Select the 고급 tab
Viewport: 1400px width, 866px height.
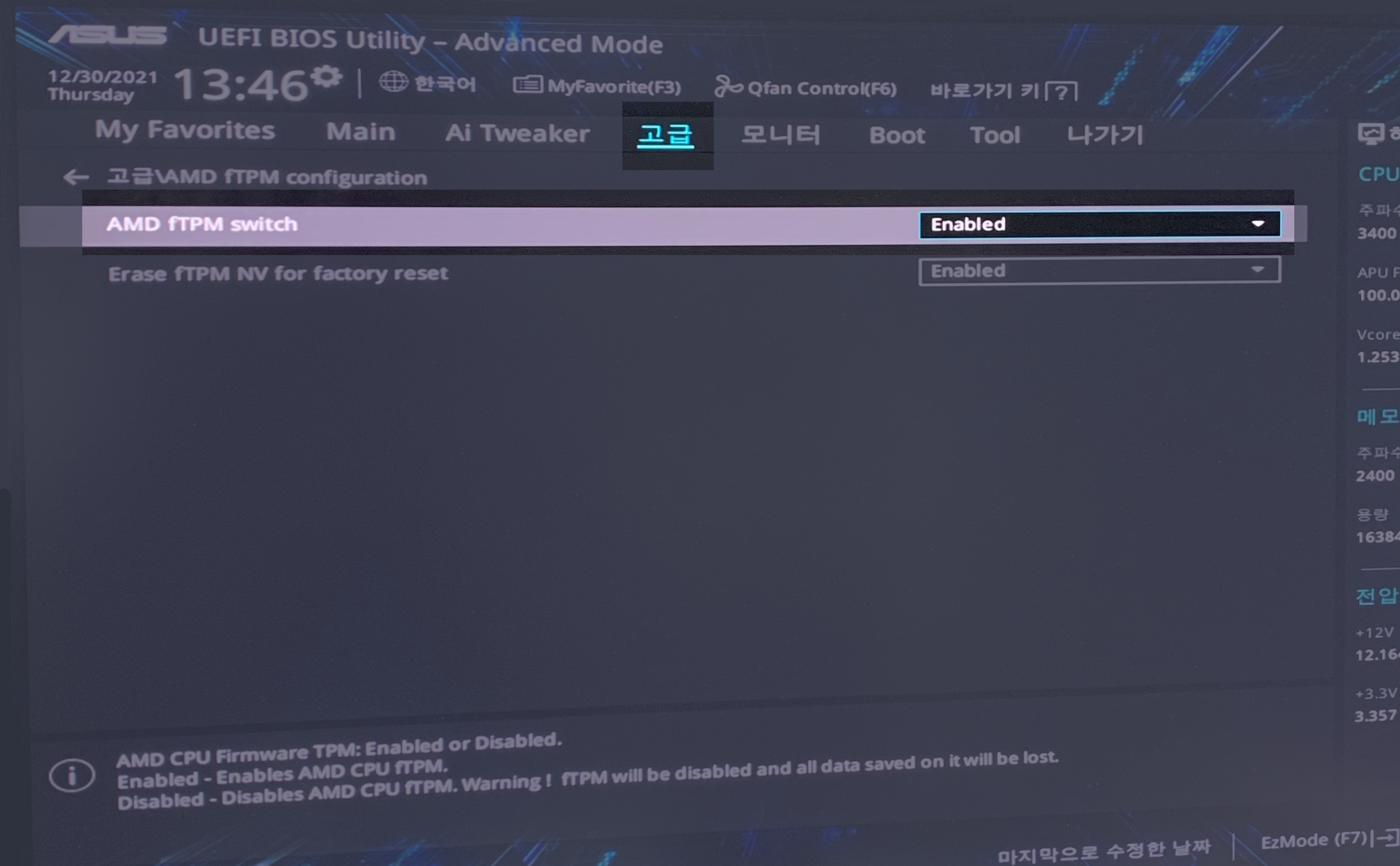pos(666,136)
